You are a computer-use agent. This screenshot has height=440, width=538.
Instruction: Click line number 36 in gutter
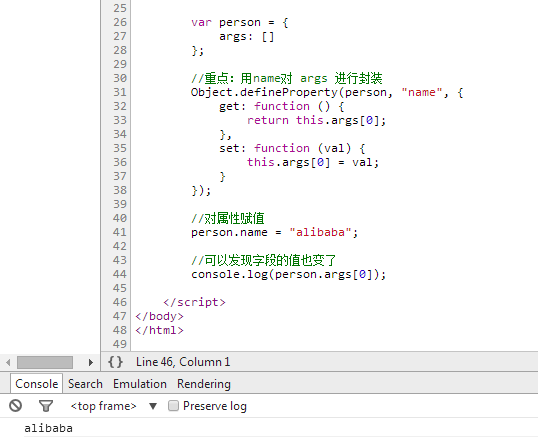(120, 162)
